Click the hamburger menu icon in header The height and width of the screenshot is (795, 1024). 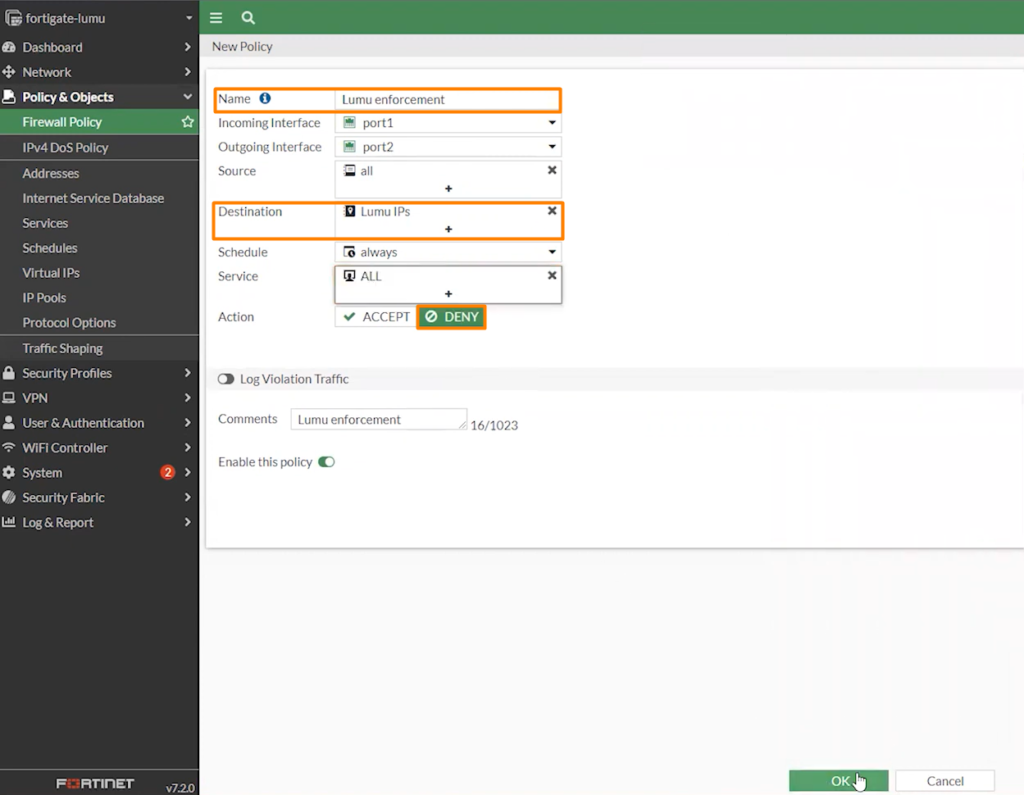click(216, 18)
